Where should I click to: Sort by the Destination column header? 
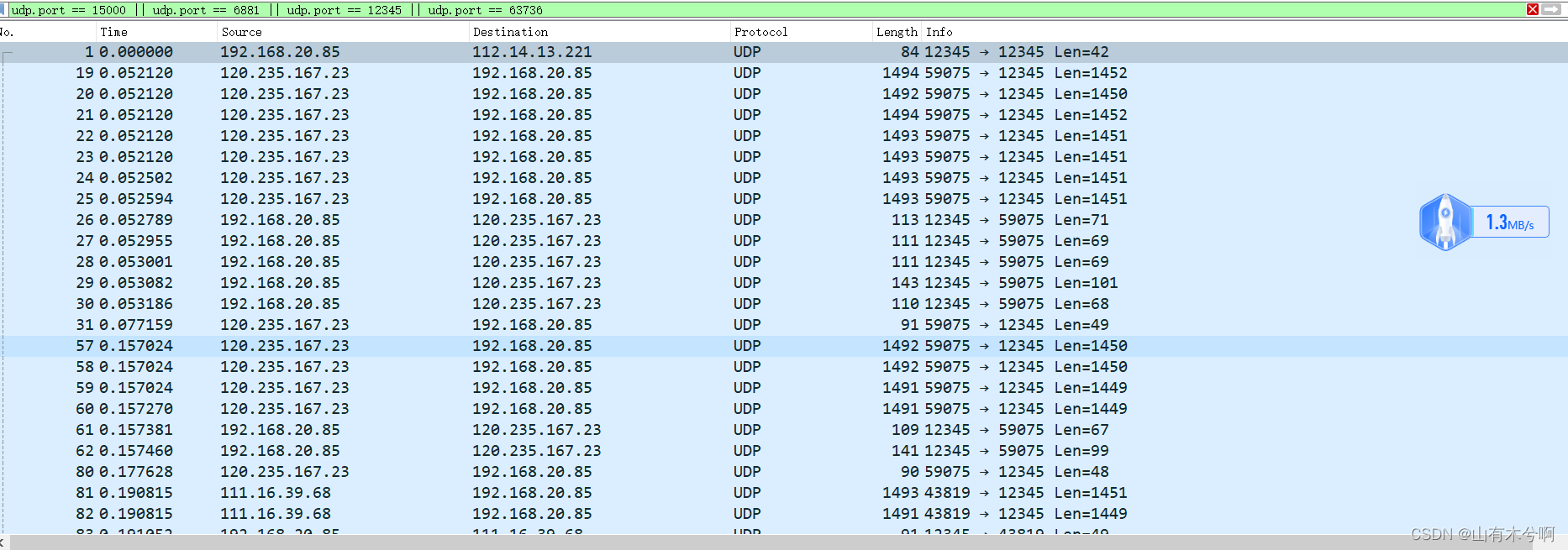click(599, 32)
